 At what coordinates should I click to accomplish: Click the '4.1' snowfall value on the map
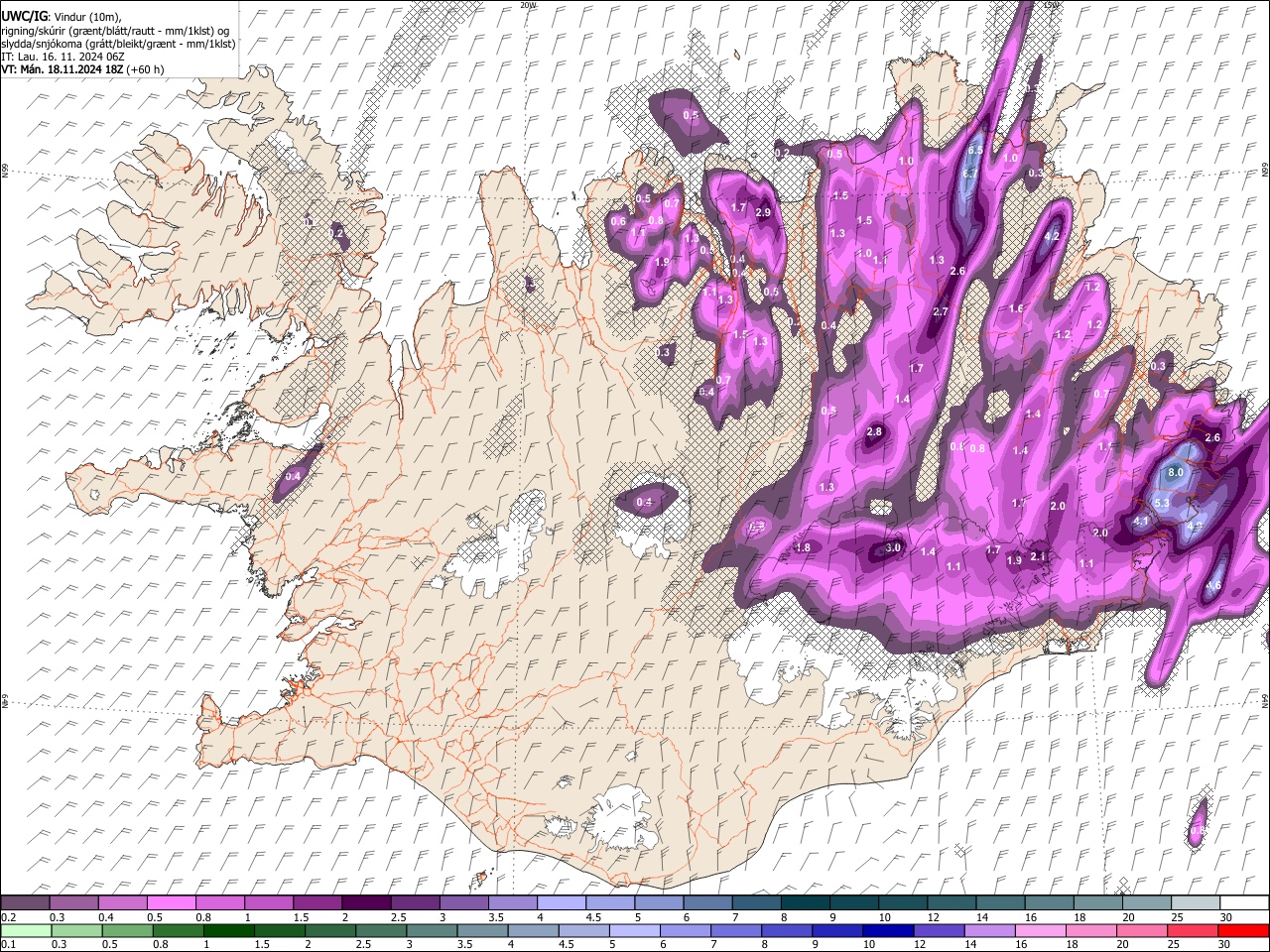point(1141,522)
